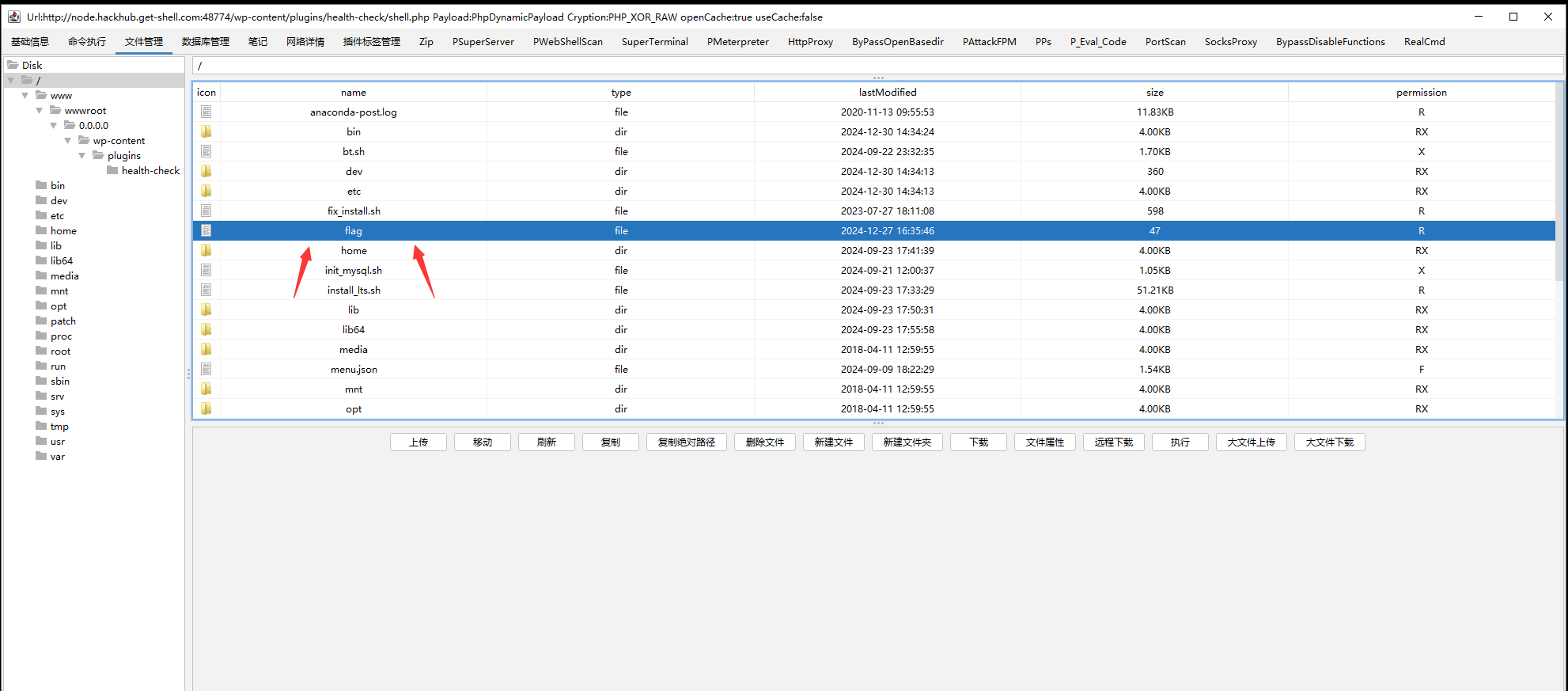The image size is (1568, 691).
Task: Click the anaconda-post.log file icon
Action: (206, 112)
